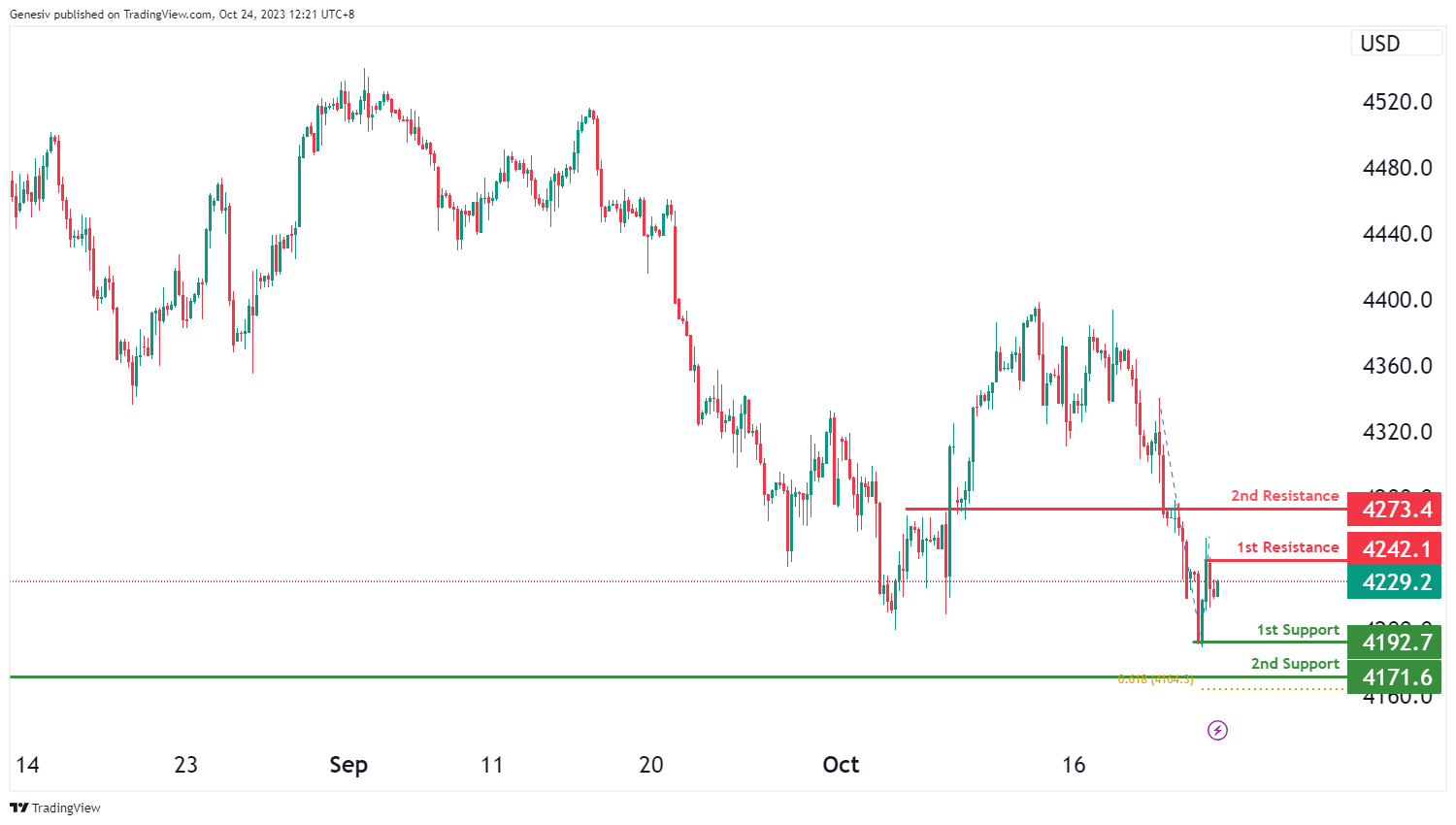The image size is (1456, 825).
Task: Click the "Oct" date axis label
Action: pyautogui.click(x=841, y=765)
